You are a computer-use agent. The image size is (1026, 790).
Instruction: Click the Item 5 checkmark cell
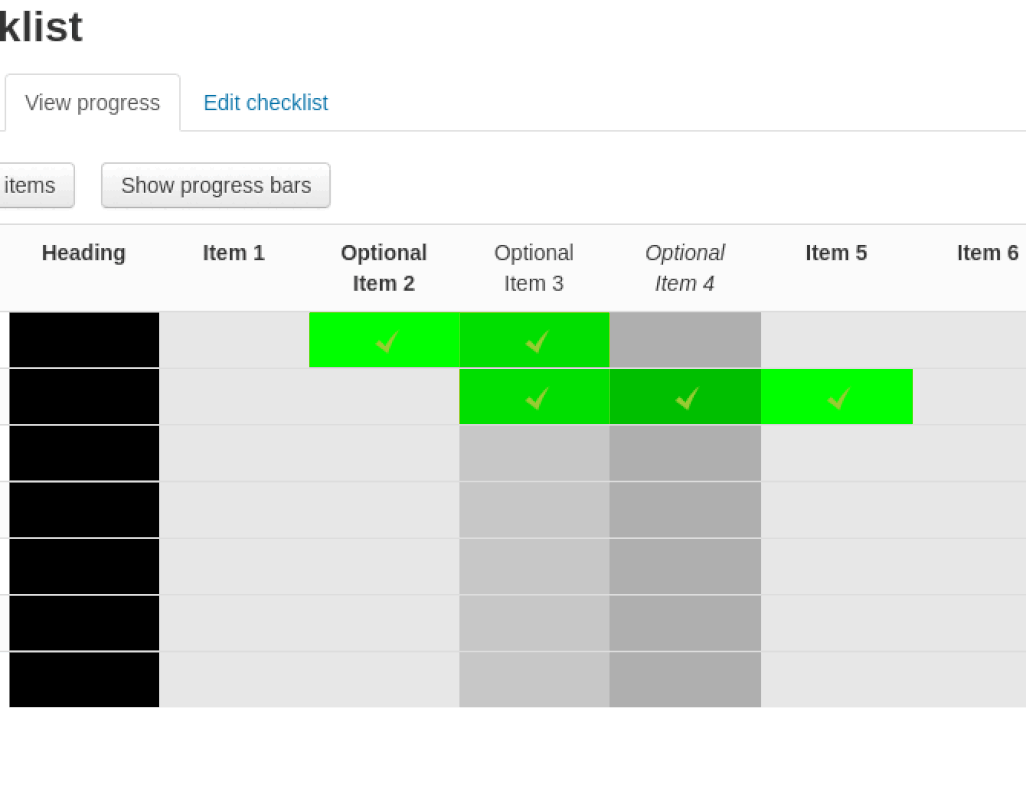point(837,397)
